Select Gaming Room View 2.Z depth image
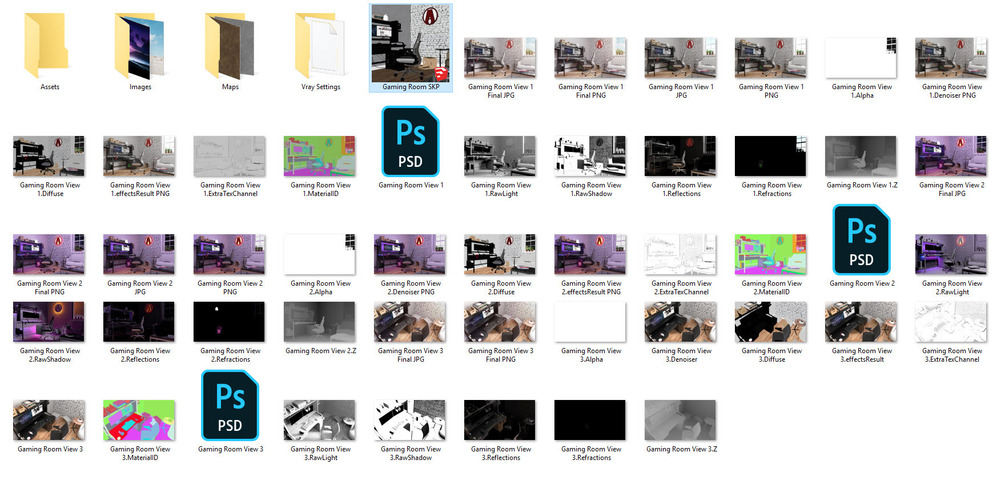 coord(320,323)
